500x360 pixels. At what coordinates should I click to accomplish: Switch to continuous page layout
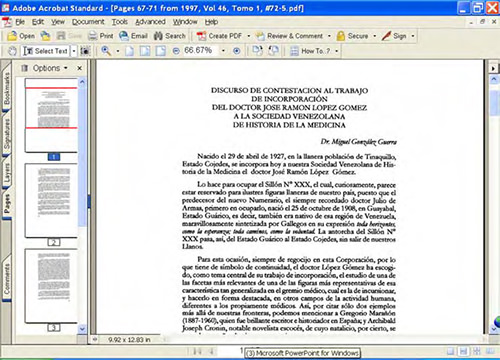[x=463, y=351]
